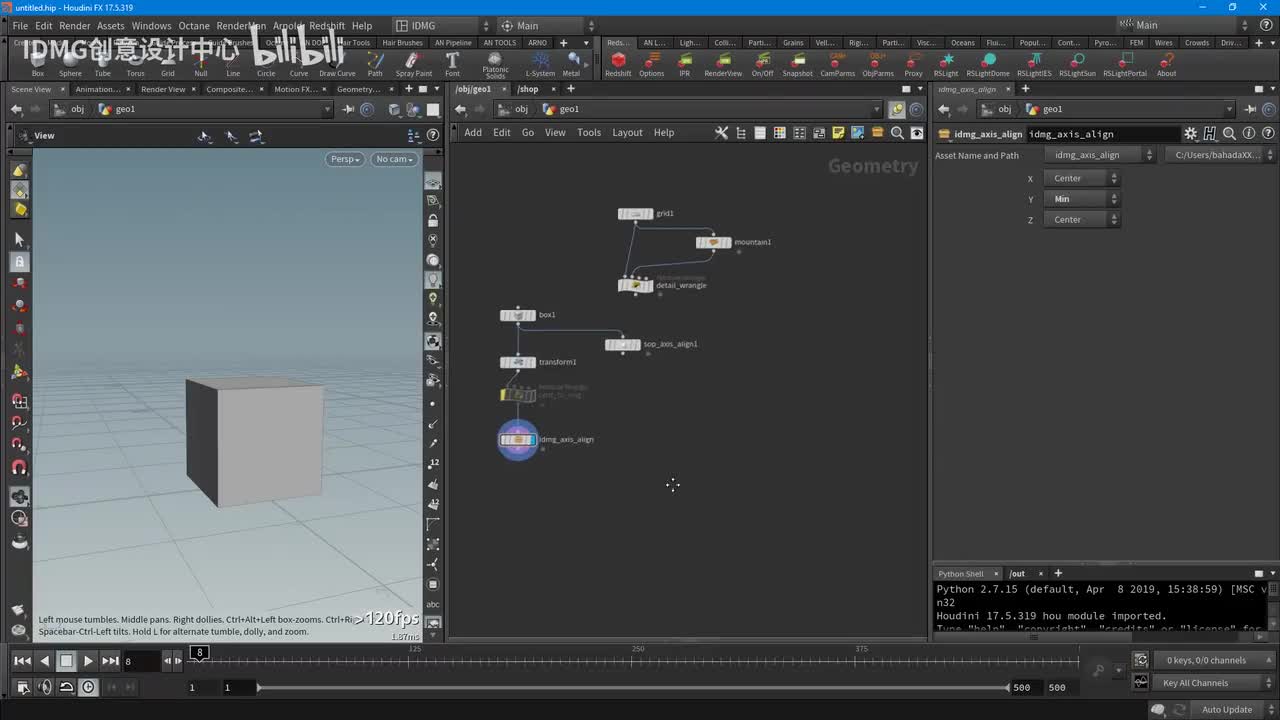Click the stop playback button
Viewport: 1280px width, 720px height.
click(66, 661)
